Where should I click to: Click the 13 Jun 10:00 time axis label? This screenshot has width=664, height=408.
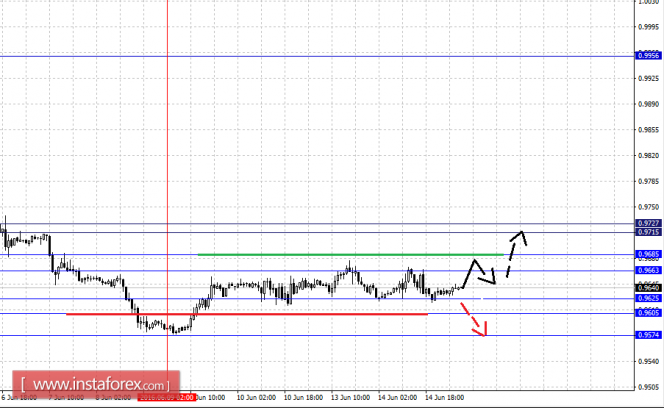click(x=350, y=397)
